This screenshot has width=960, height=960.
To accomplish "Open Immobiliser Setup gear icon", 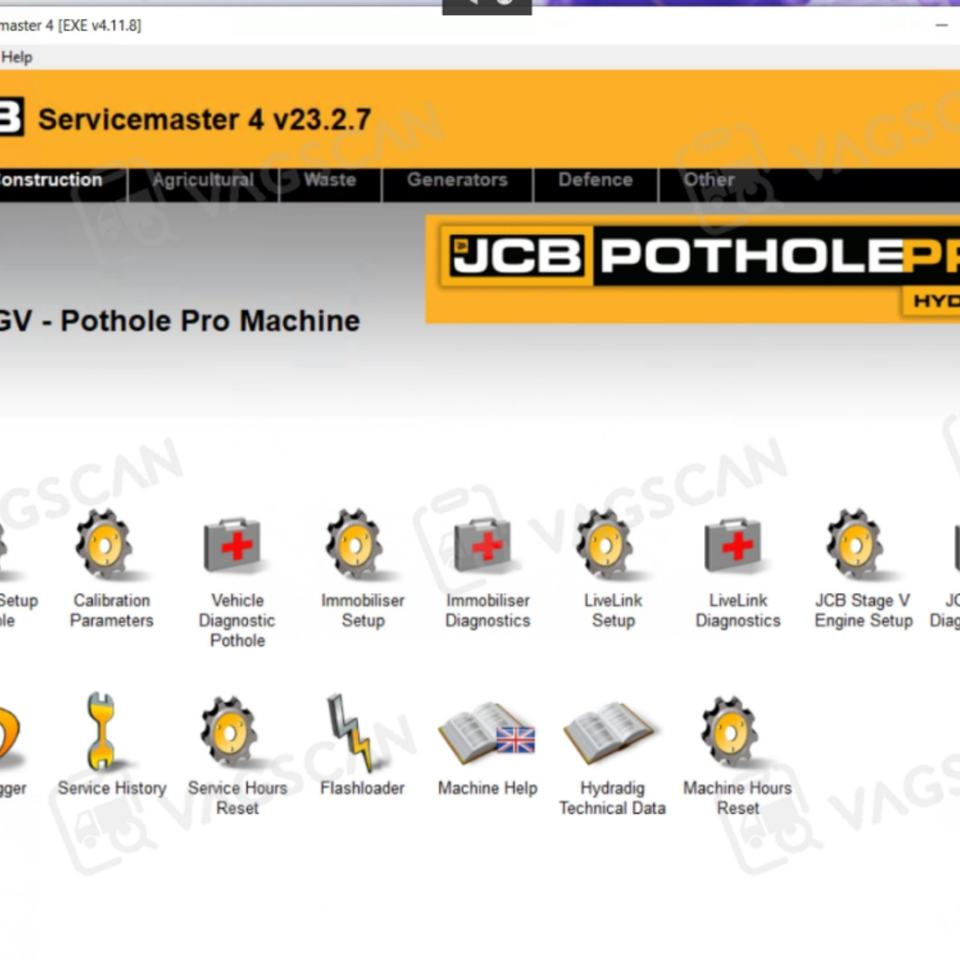I will tap(354, 544).
